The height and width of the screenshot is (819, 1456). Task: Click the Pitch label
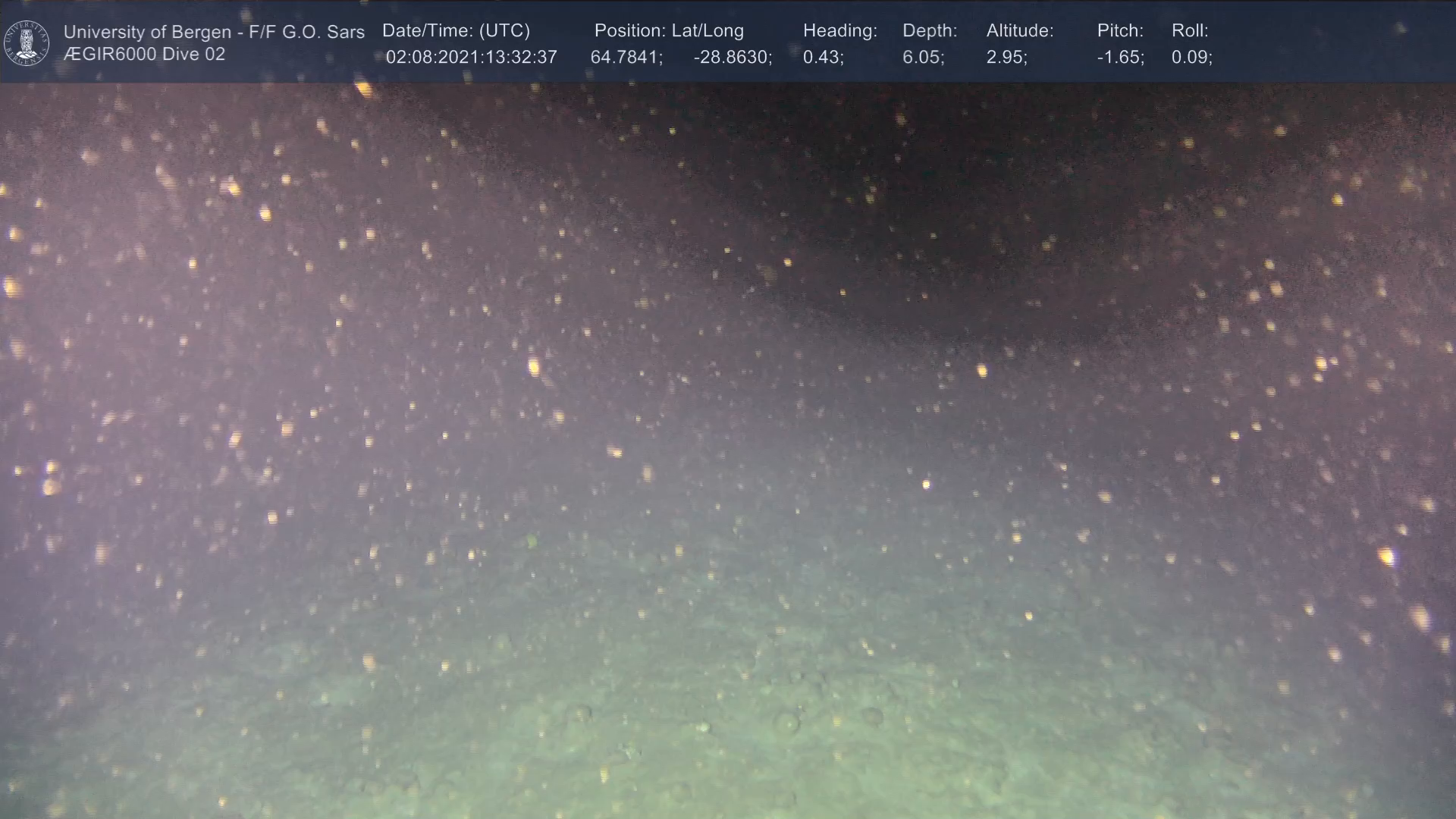[x=1120, y=31]
